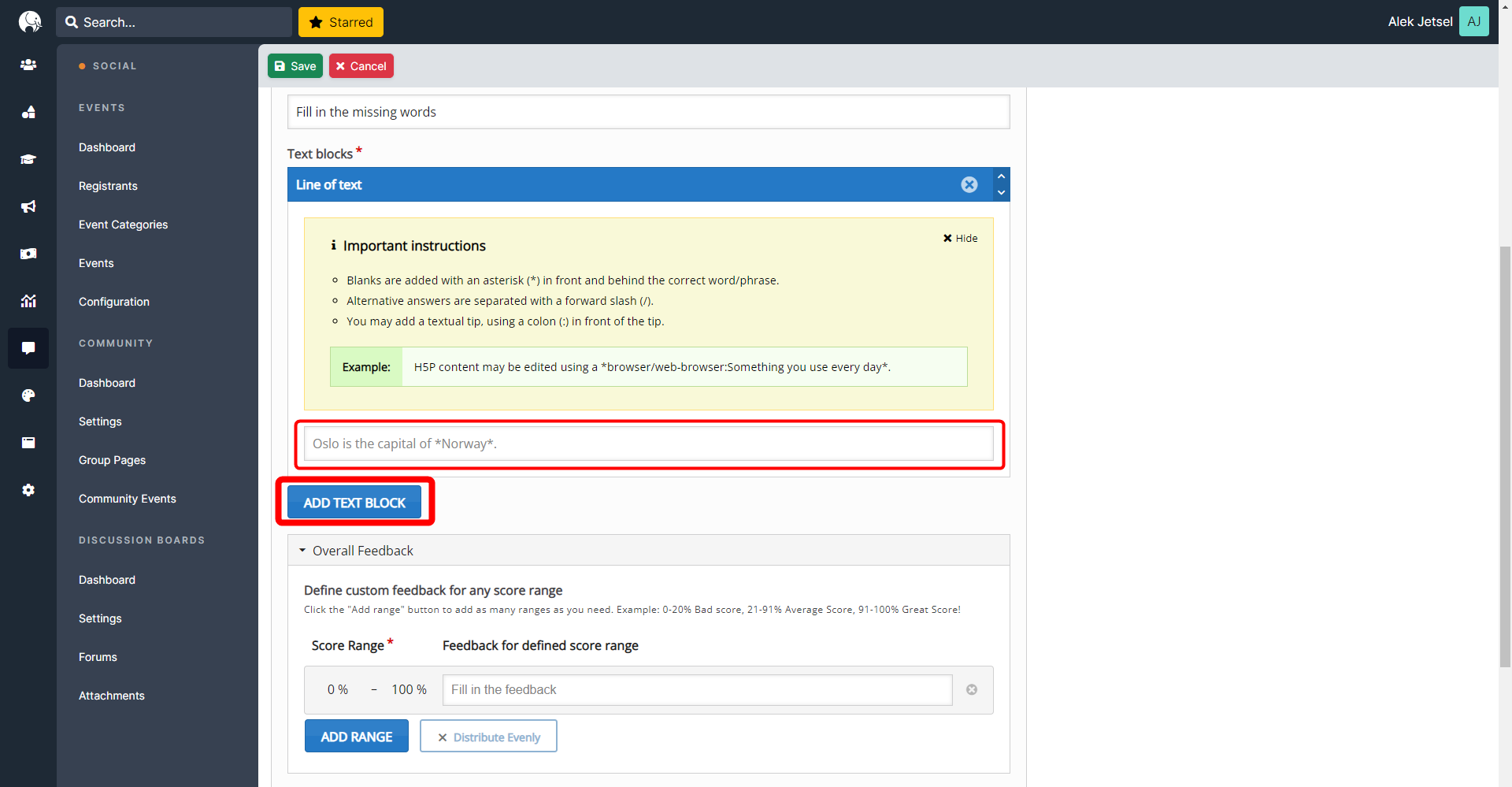Add a new text block
The image size is (1512, 787).
(354, 503)
